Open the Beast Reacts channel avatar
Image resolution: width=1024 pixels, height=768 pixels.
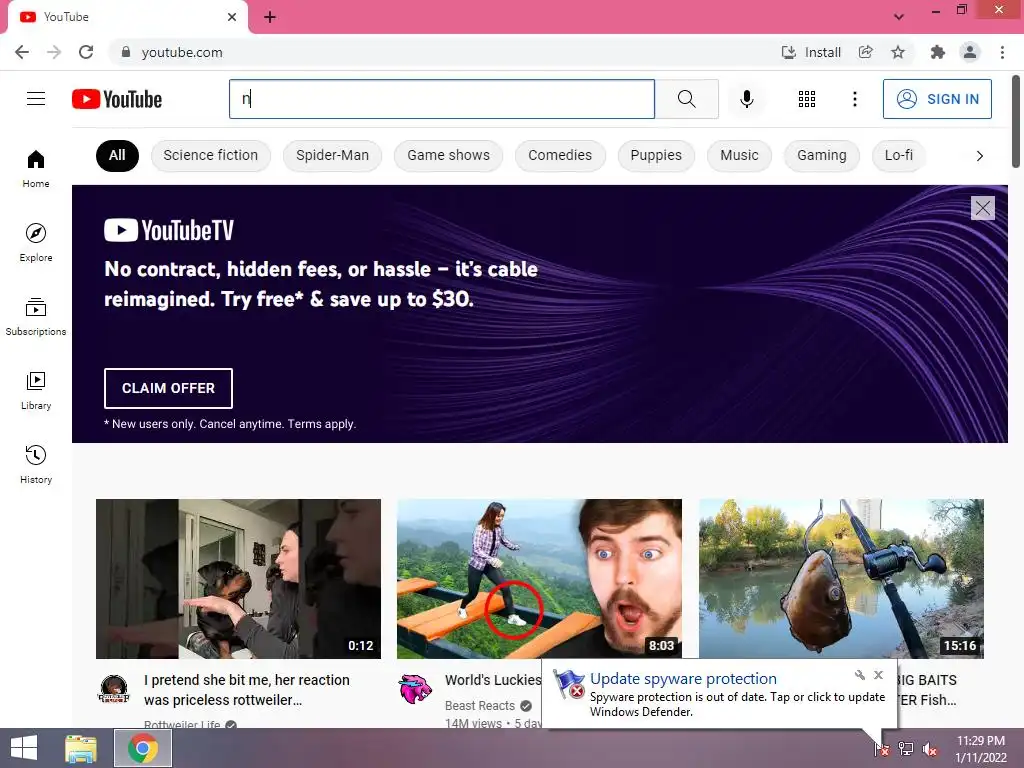click(x=415, y=690)
